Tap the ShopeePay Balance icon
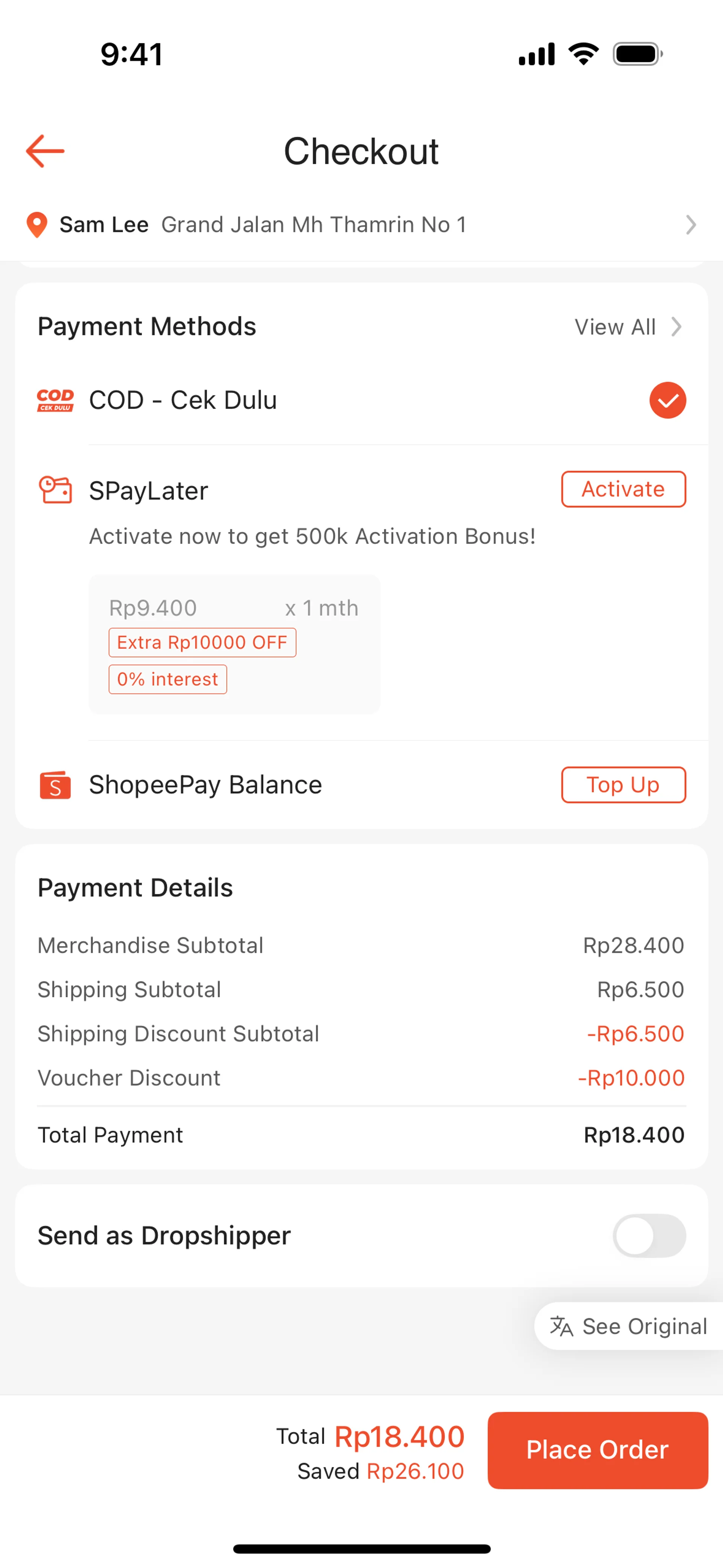This screenshot has width=723, height=1568. 55,785
